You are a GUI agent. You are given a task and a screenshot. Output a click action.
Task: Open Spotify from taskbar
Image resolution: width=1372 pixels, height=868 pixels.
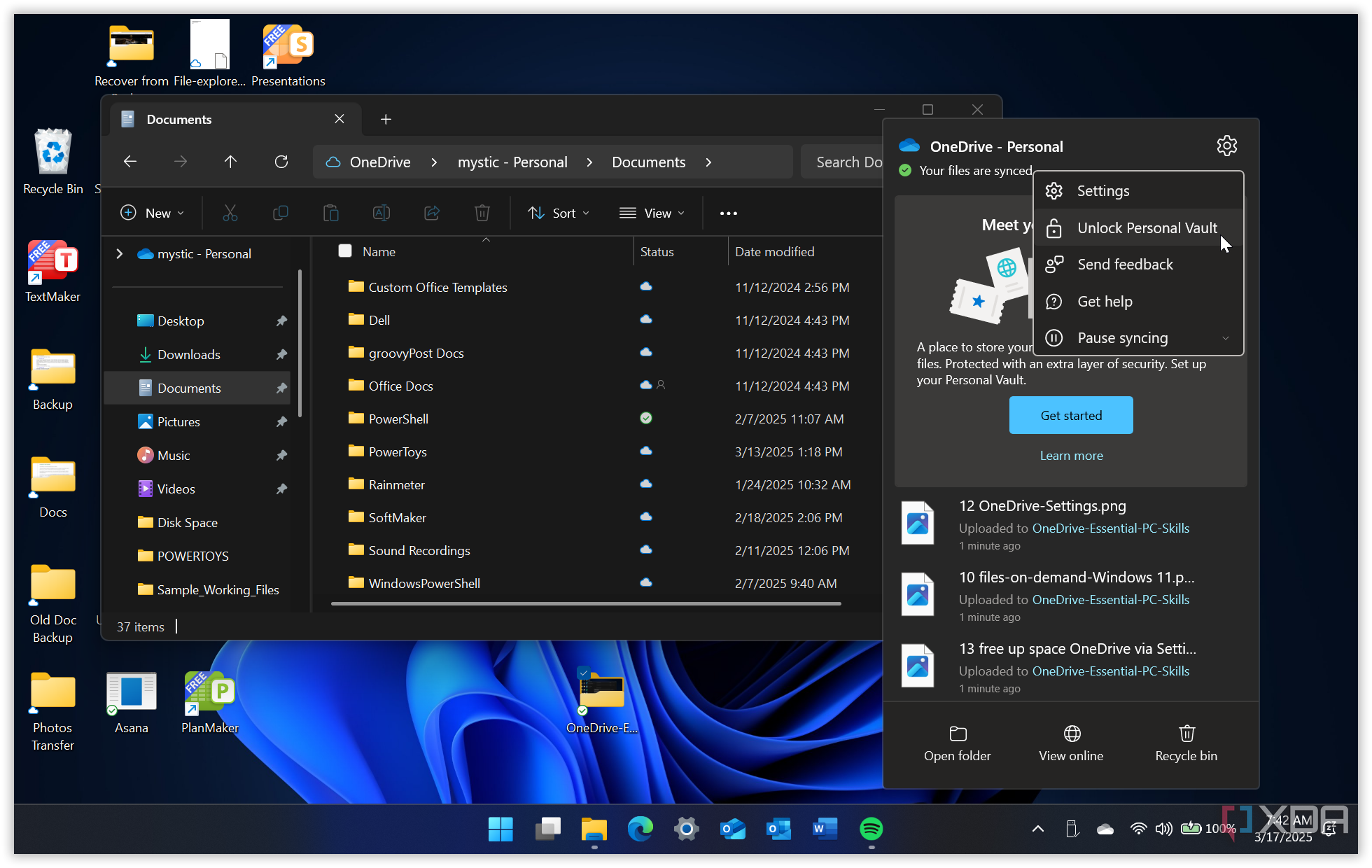(871, 829)
